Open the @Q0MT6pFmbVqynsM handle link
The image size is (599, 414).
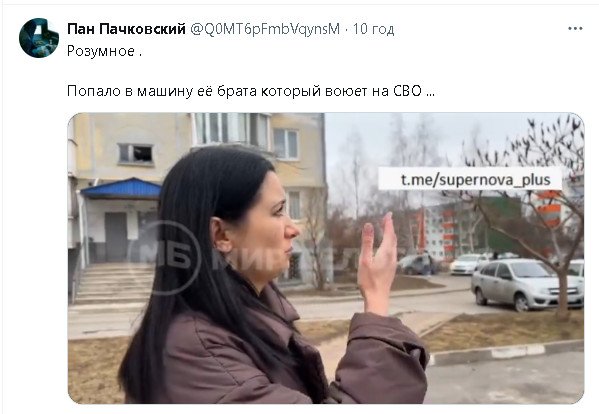[265, 29]
